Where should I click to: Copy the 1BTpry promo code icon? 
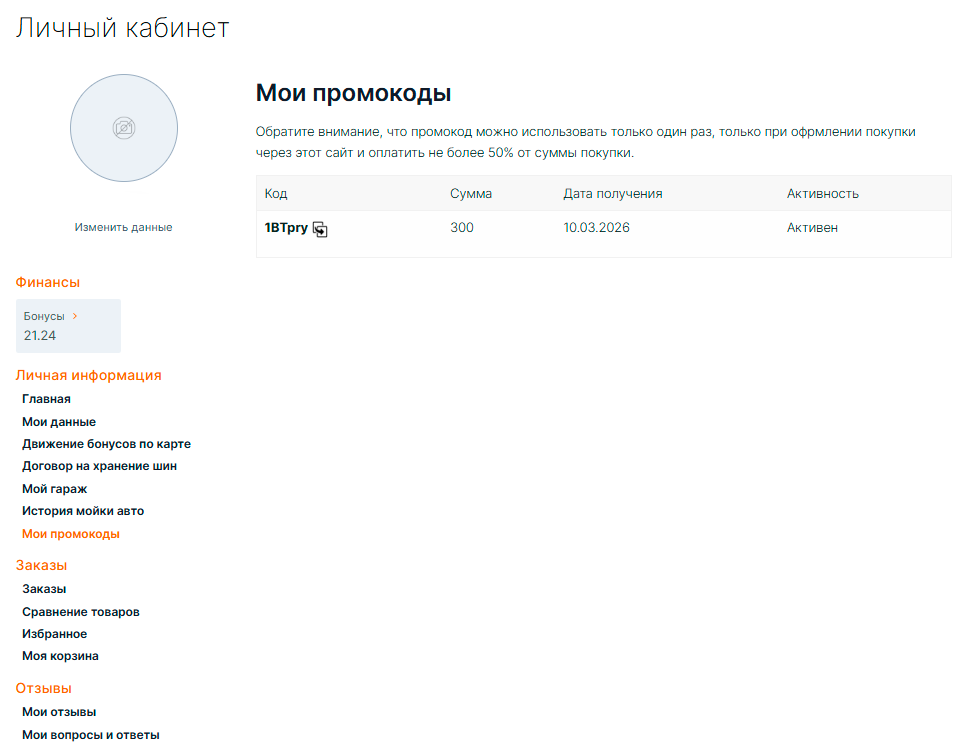320,229
